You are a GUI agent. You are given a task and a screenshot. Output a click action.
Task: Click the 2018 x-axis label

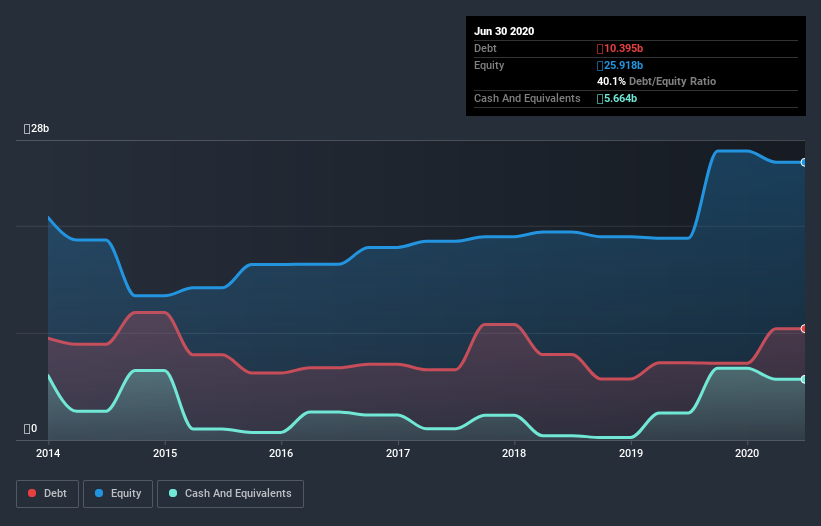(514, 453)
